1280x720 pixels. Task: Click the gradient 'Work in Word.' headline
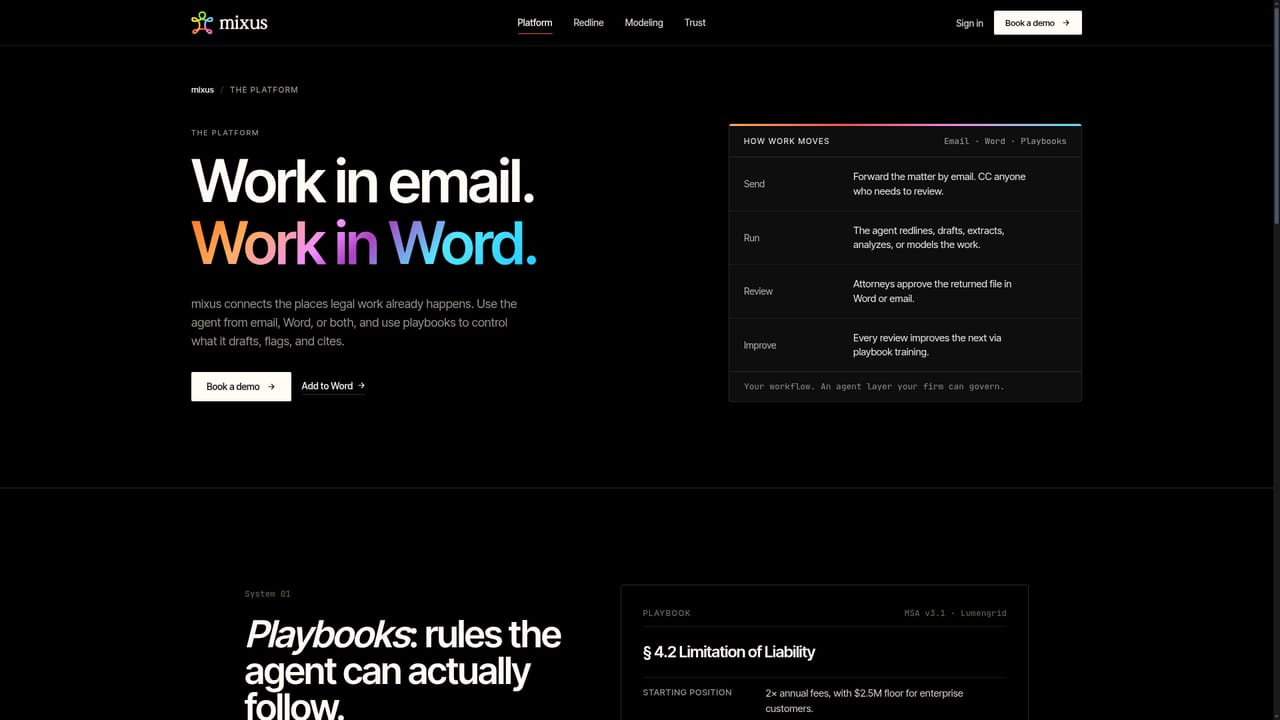364,242
